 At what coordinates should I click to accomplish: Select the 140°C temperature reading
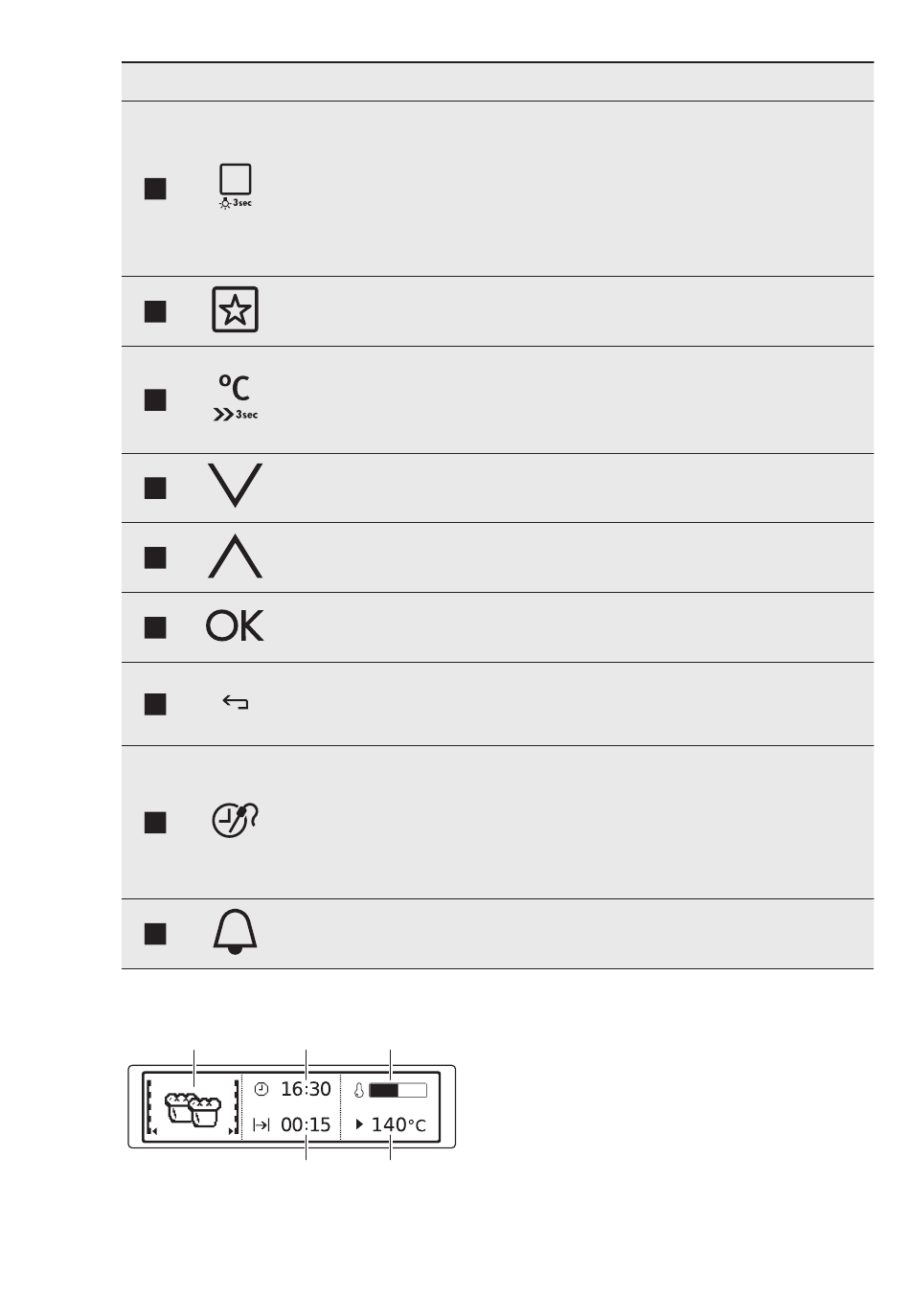(398, 1124)
